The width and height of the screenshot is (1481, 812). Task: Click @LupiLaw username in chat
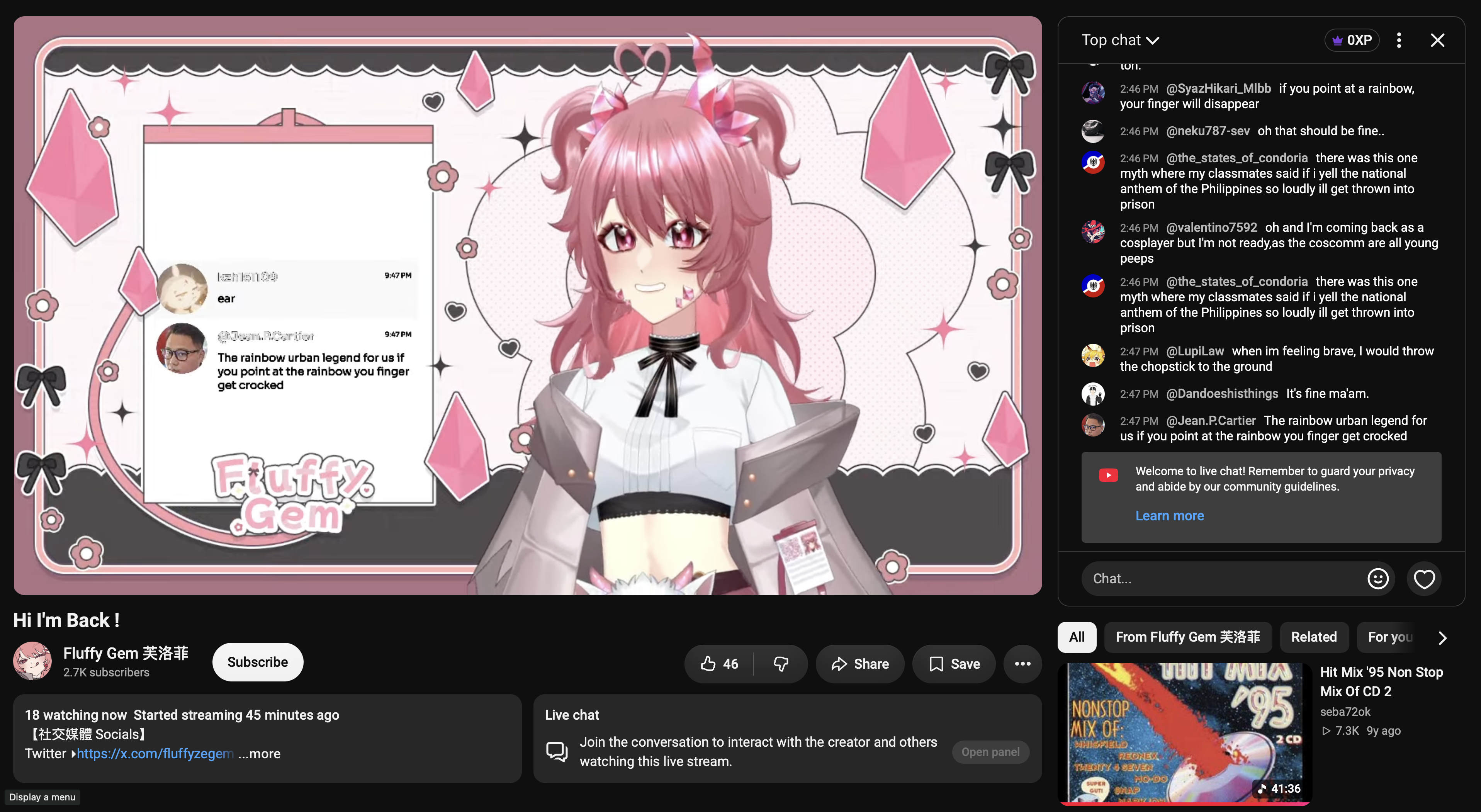point(1195,352)
